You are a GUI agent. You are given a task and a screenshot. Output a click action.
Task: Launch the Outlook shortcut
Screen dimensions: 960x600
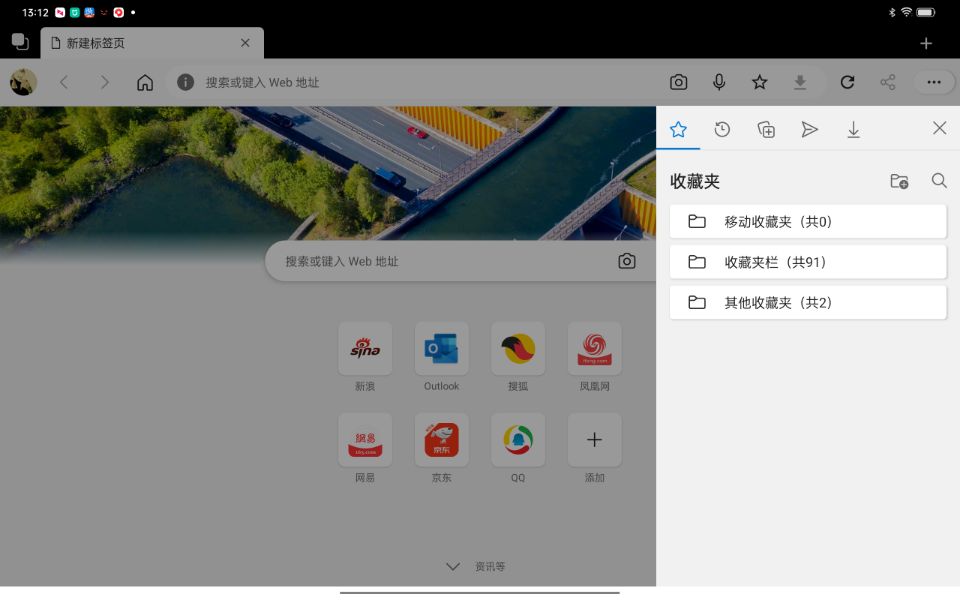(441, 350)
